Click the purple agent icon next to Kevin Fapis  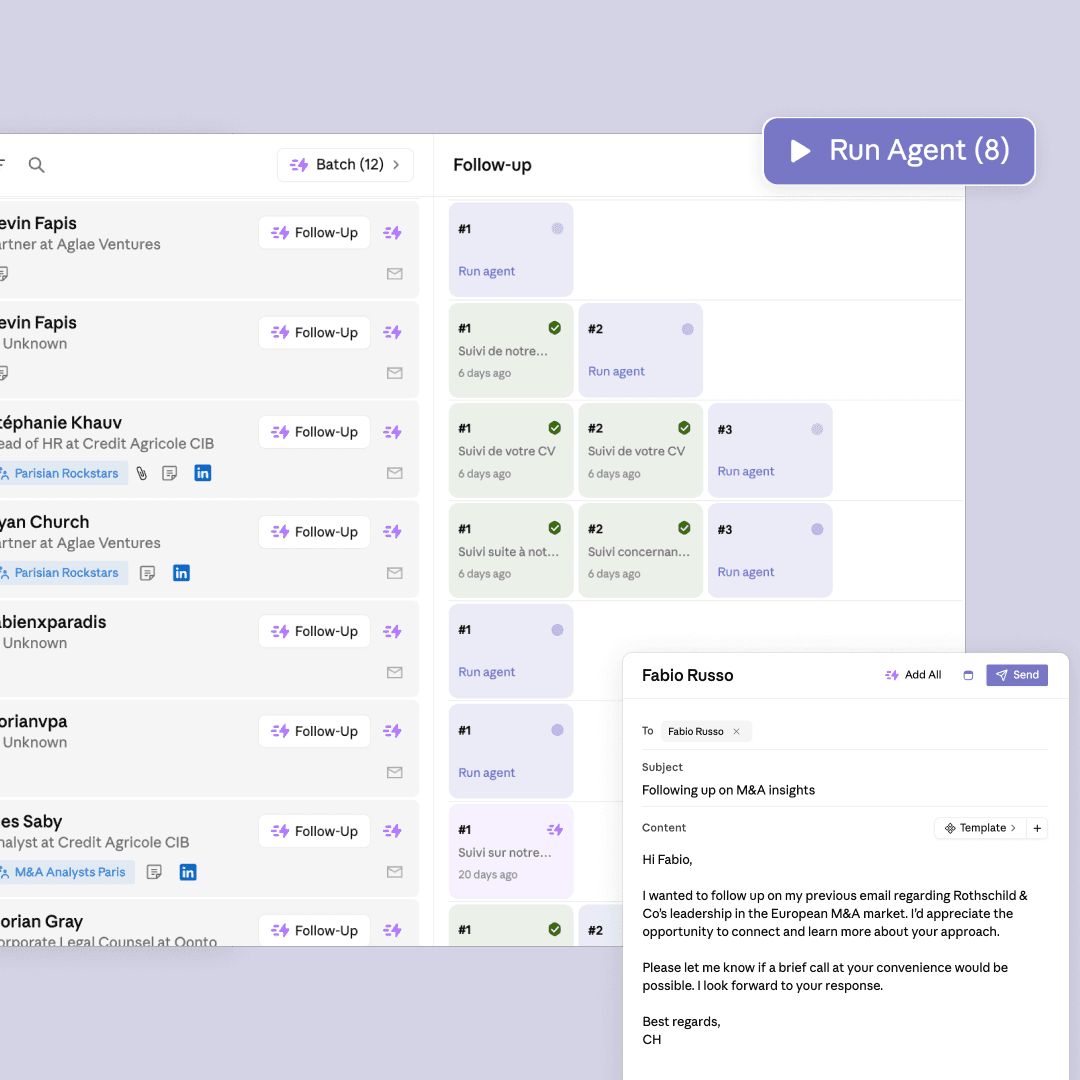tap(392, 232)
